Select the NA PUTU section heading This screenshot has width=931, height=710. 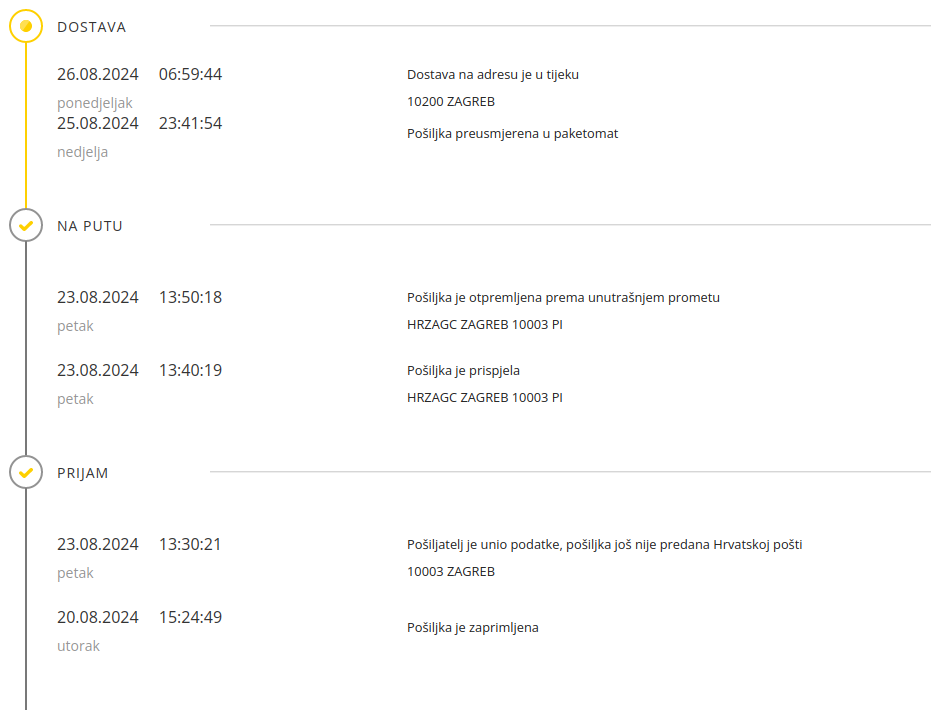(90, 226)
